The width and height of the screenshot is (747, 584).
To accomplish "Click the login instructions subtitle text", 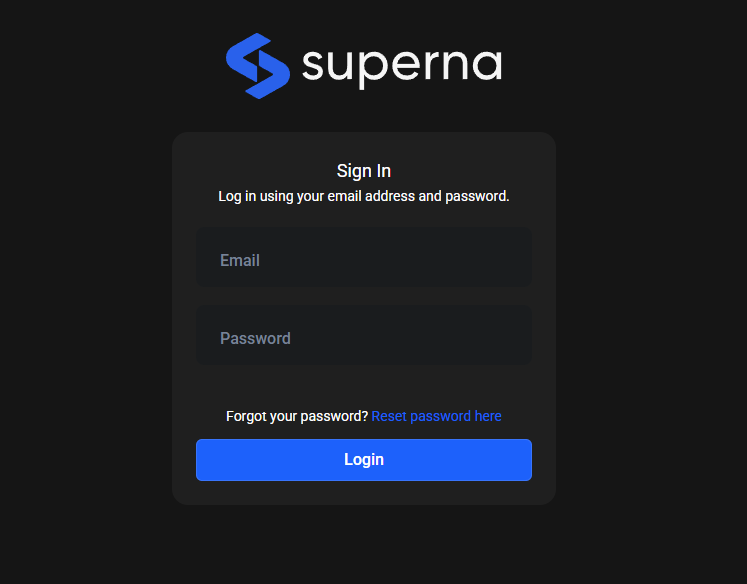I will [364, 196].
